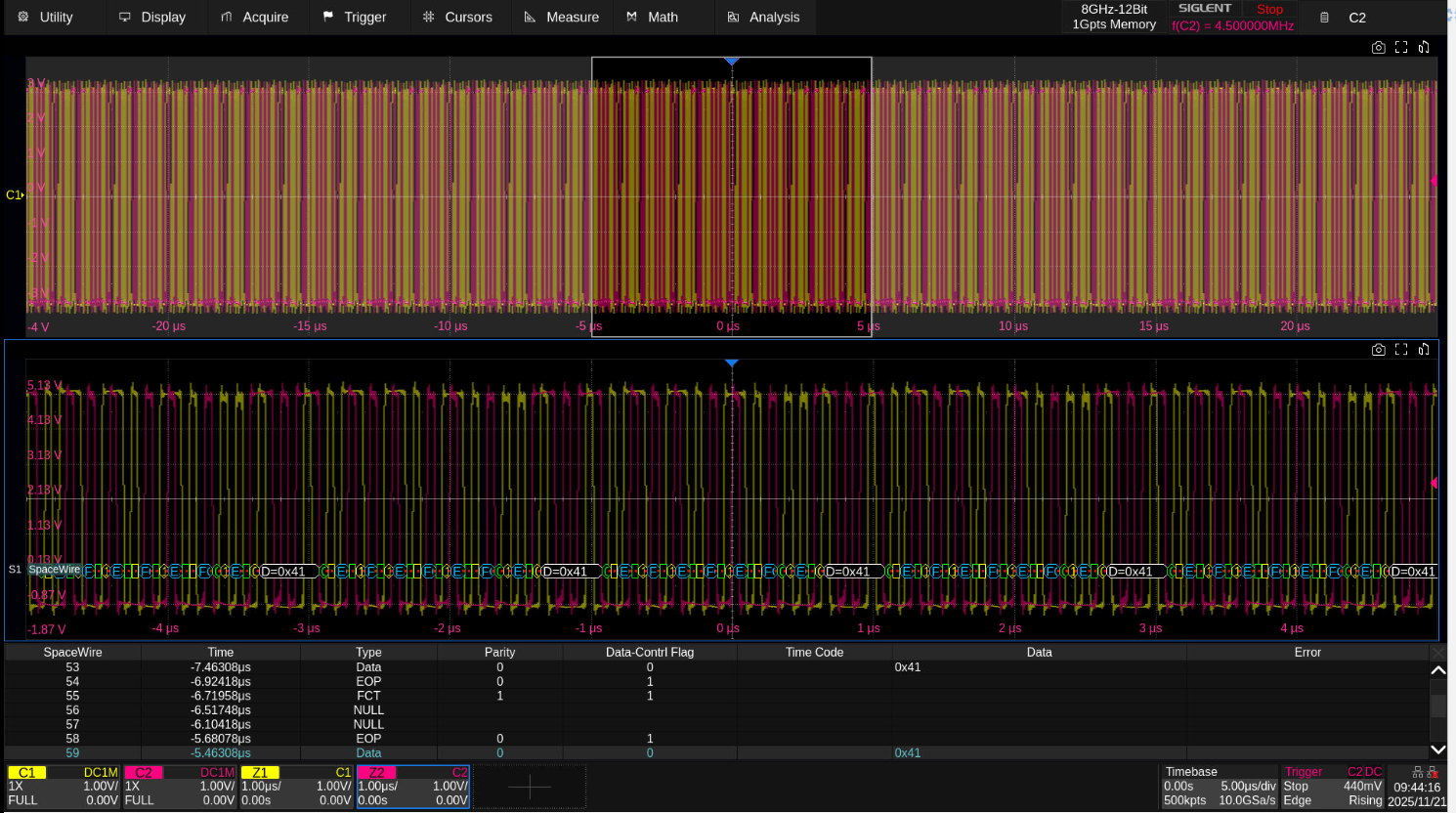
Task: Open the Measure menu
Action: tap(562, 18)
